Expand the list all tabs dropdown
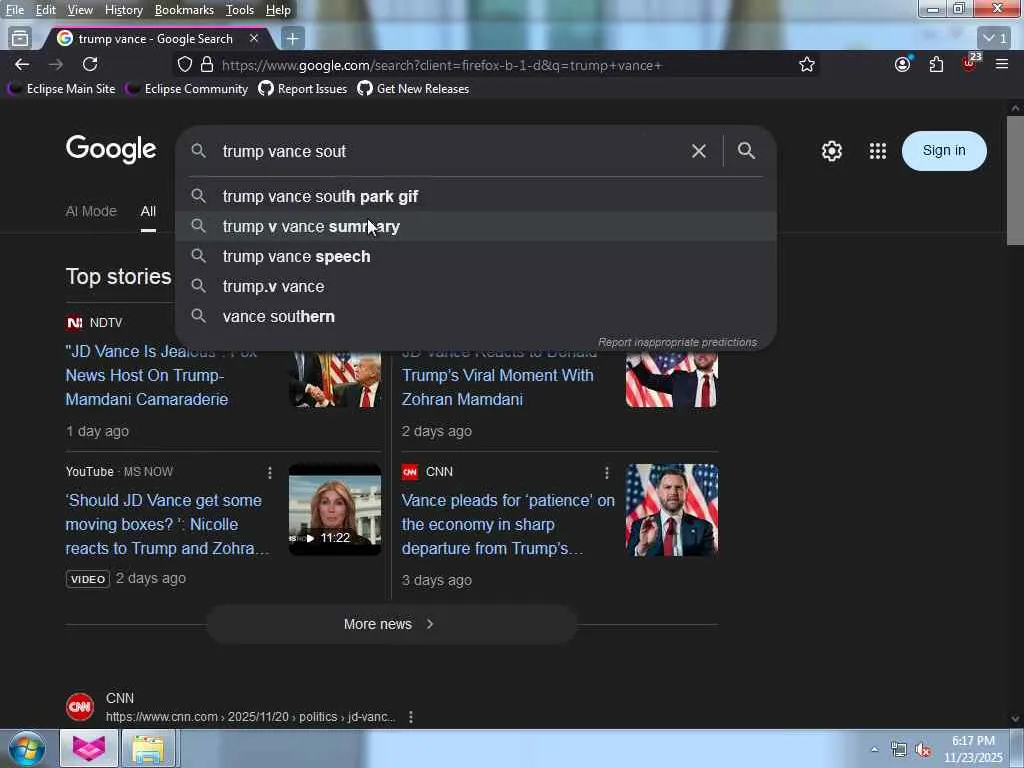Viewport: 1024px width, 768px height. click(995, 39)
